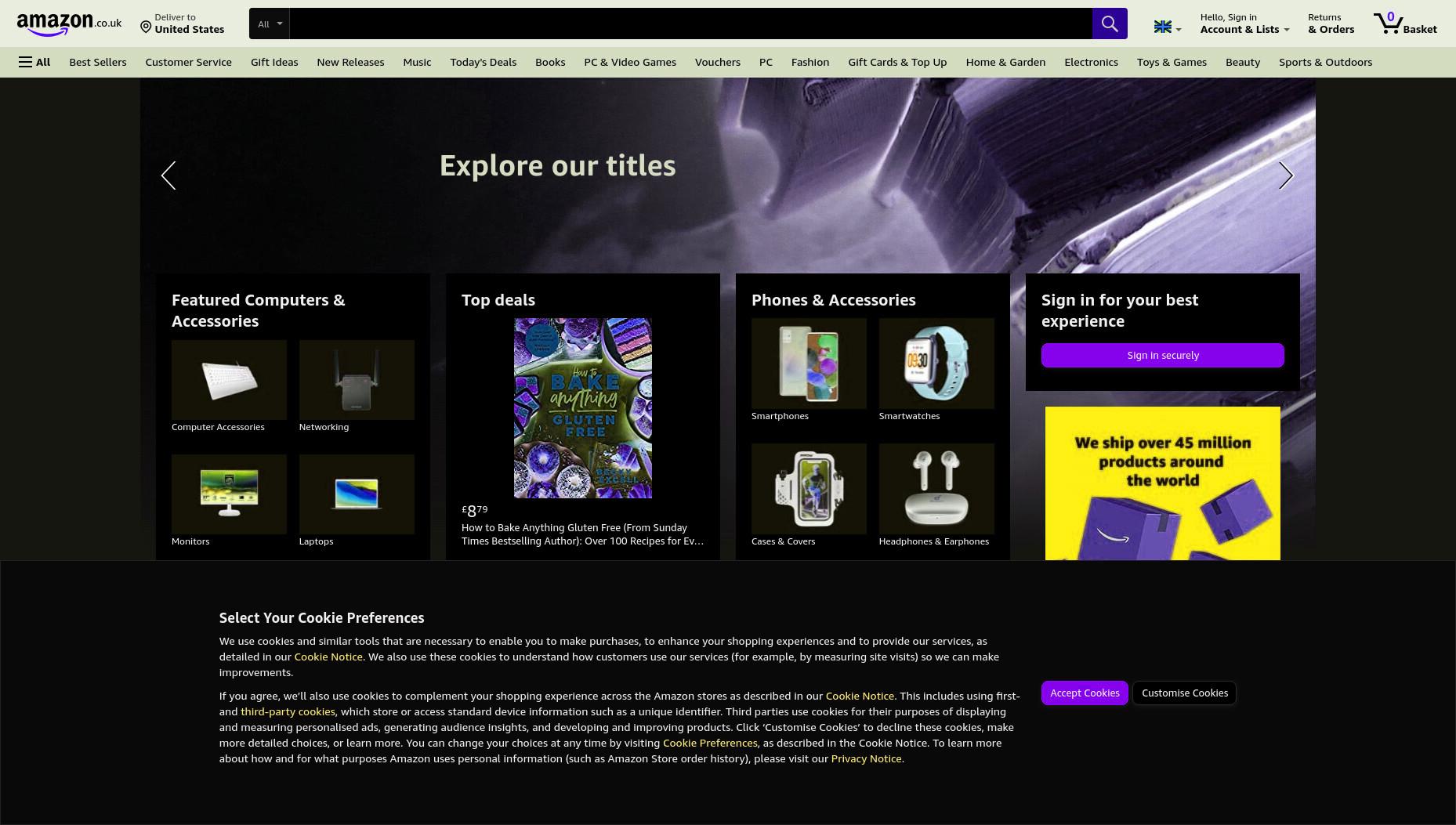Click the gluten free book title text
Viewport: 1456px width, 825px height.
click(582, 534)
